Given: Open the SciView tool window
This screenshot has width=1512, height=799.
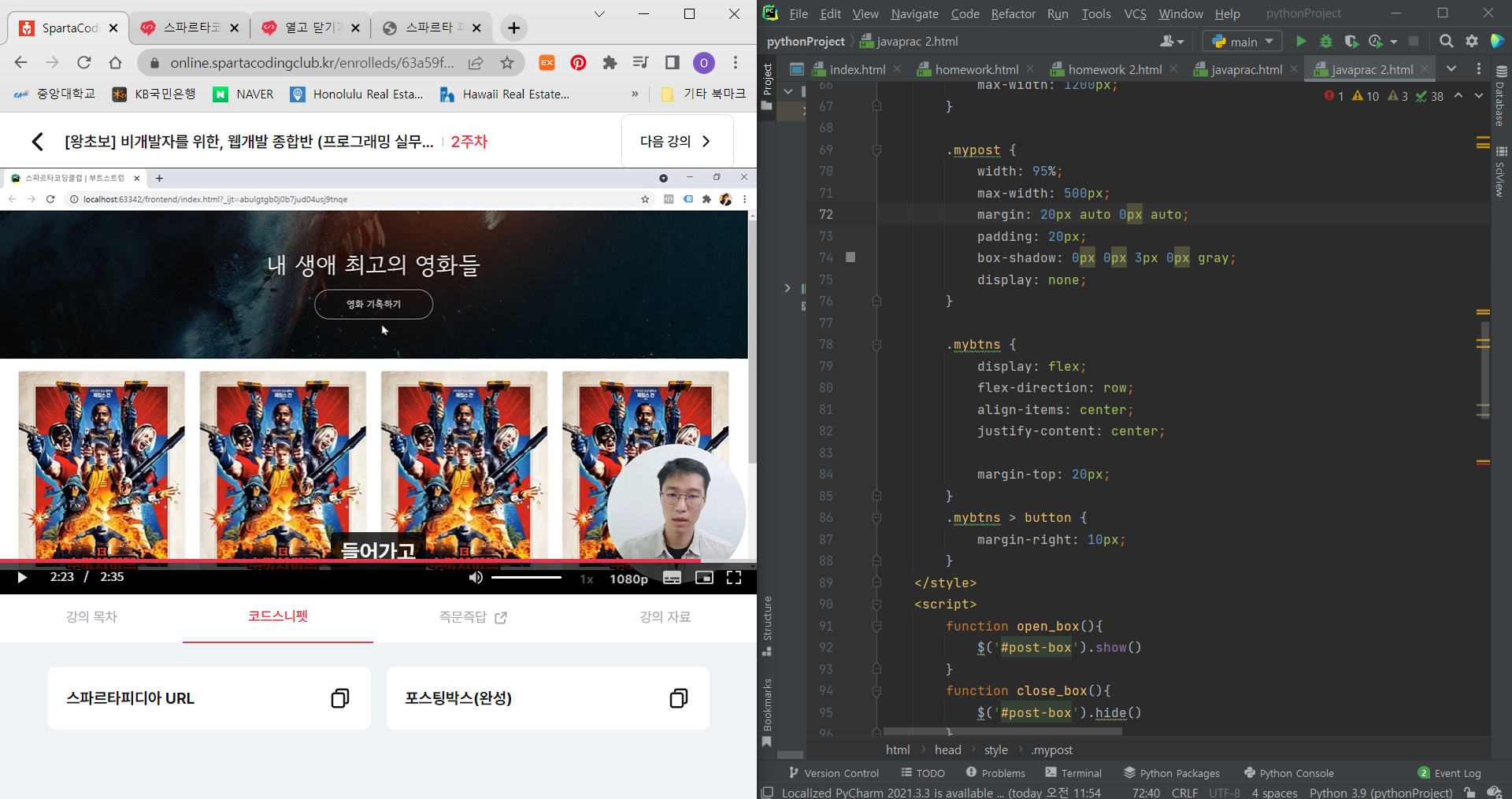Looking at the screenshot, I should (x=1501, y=172).
